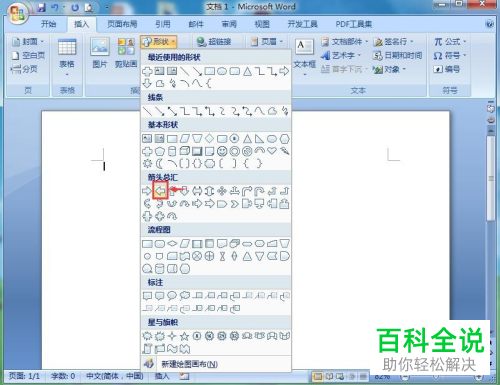The image size is (500, 385).
Task: Pick the Diamond shape in basic shapes
Action: [x=209, y=138]
